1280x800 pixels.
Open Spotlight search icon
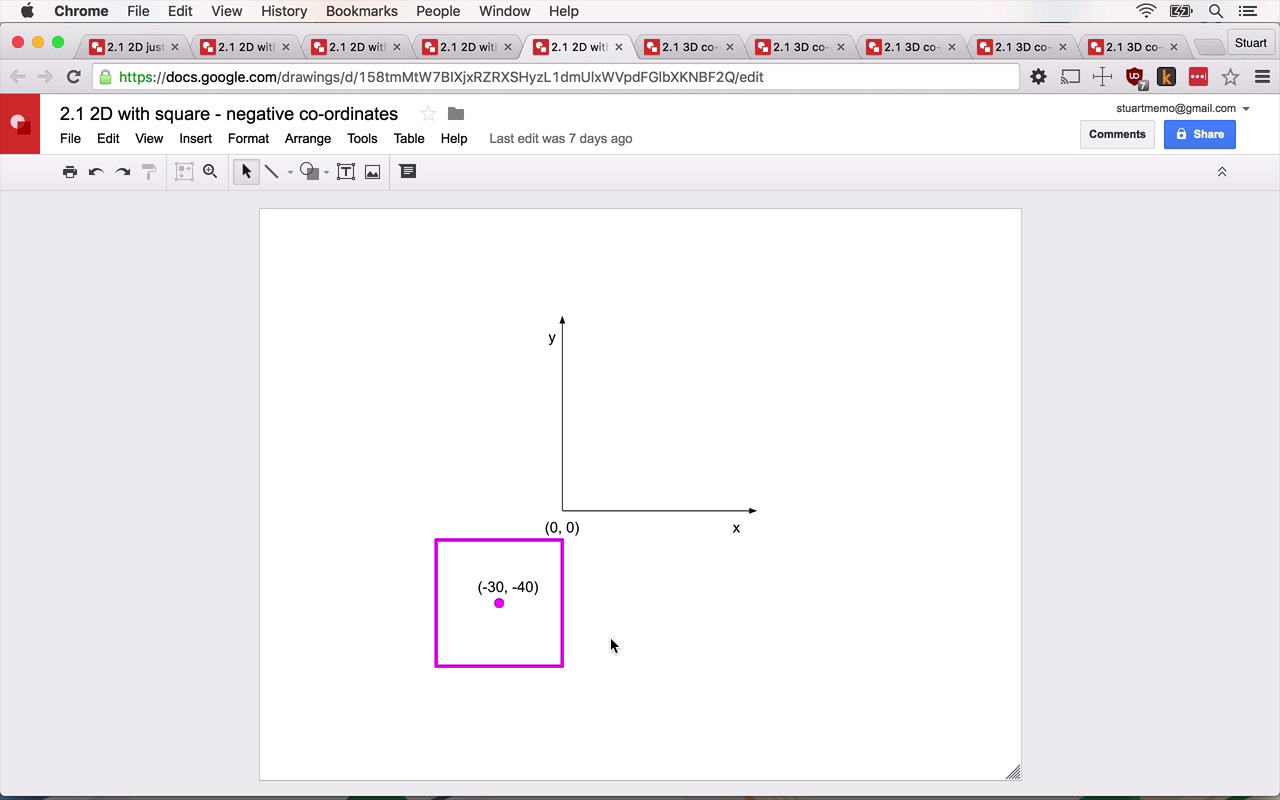(x=1216, y=11)
